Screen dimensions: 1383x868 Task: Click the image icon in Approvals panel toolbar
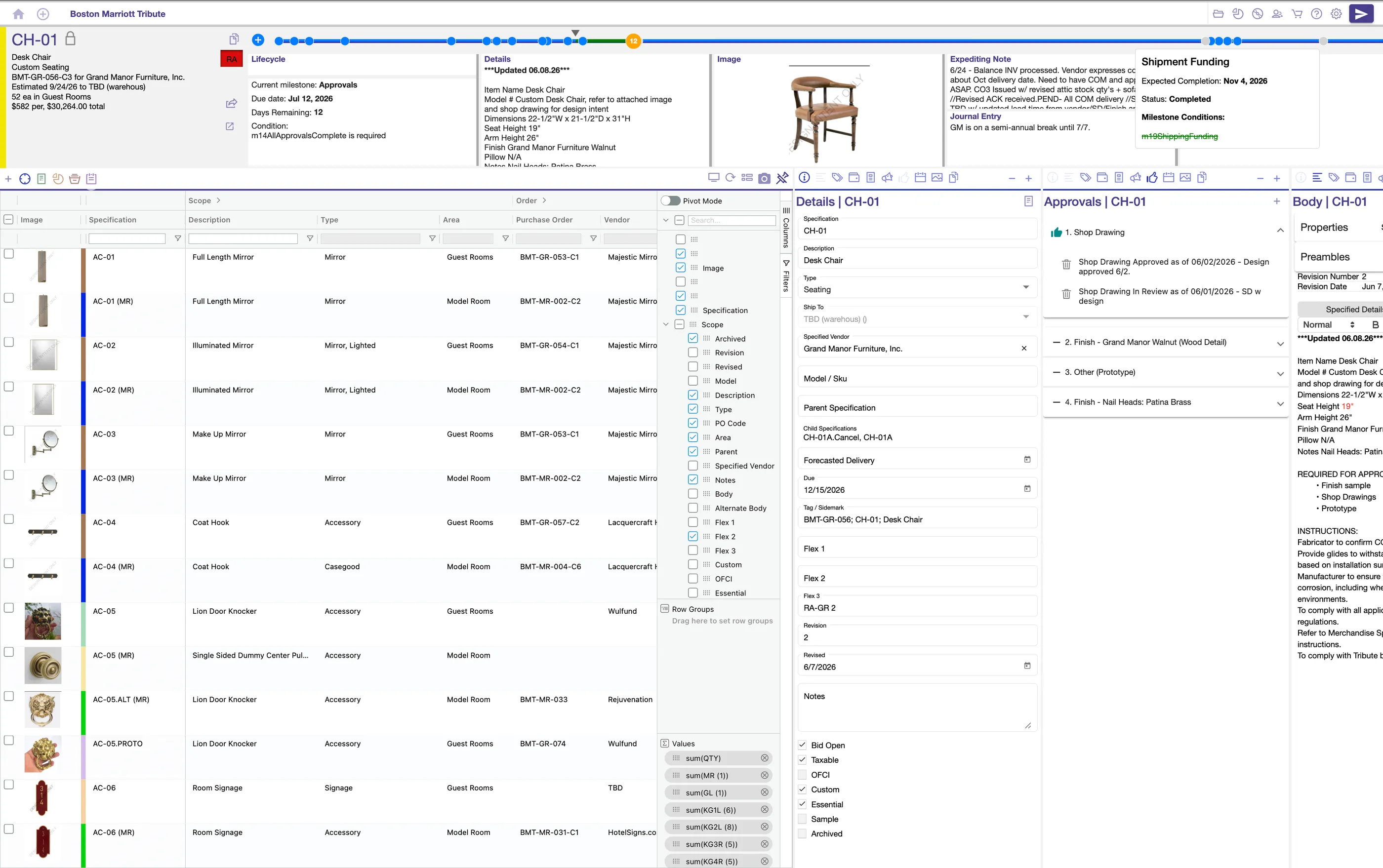point(1185,178)
